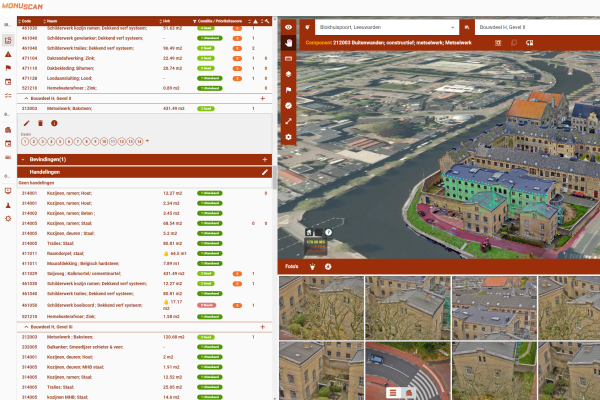The height and width of the screenshot is (400, 600).
Task: Click the flashlight icon next to Foto's
Action: point(312,266)
